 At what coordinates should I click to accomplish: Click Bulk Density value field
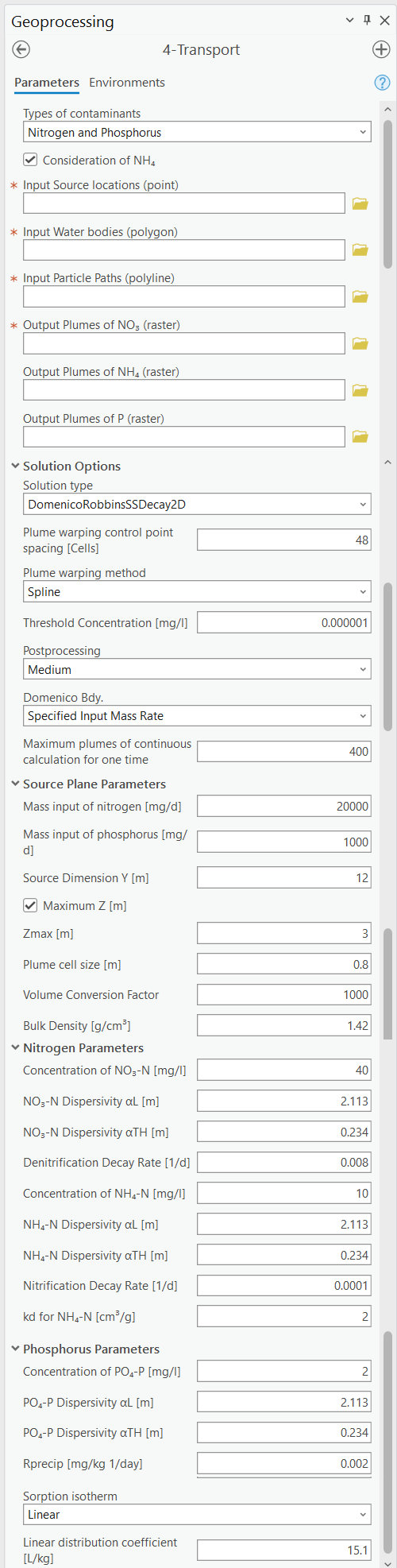pyautogui.click(x=284, y=1025)
